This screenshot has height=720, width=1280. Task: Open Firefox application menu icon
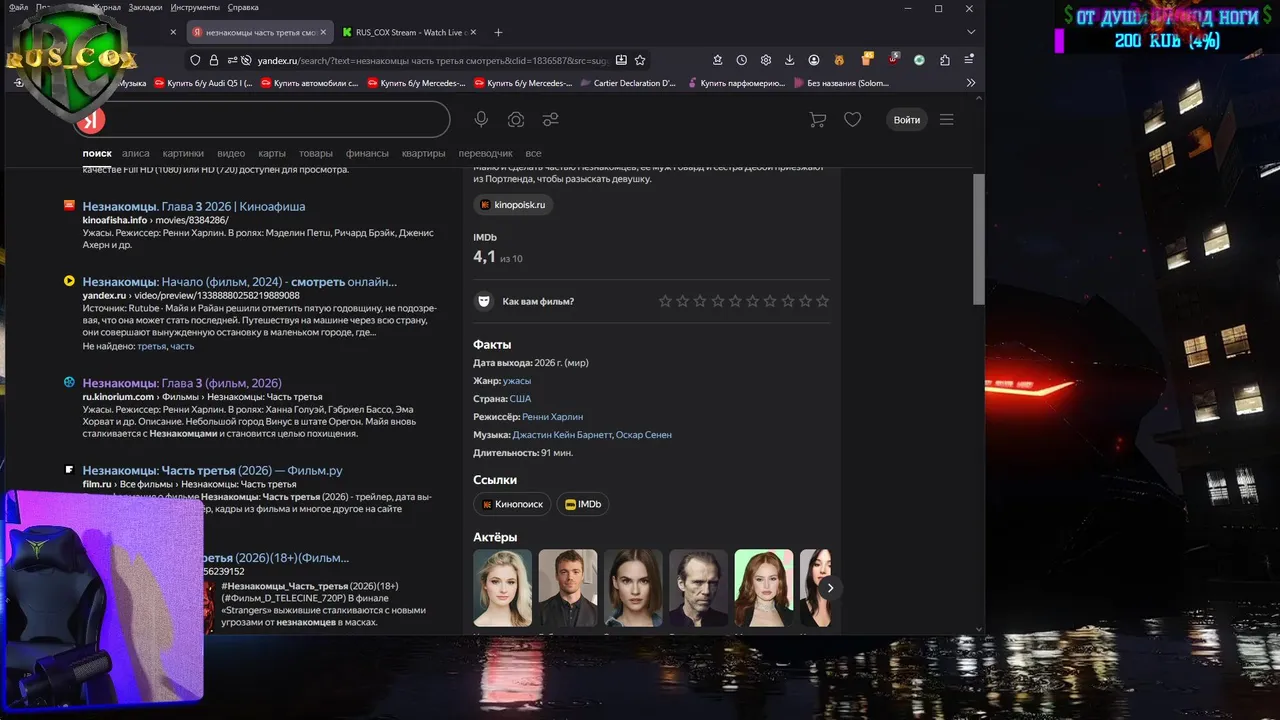[969, 60]
